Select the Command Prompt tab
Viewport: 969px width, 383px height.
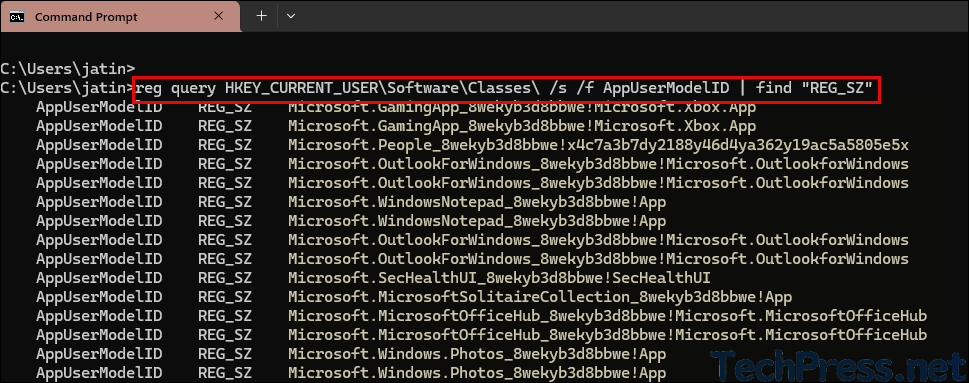120,17
